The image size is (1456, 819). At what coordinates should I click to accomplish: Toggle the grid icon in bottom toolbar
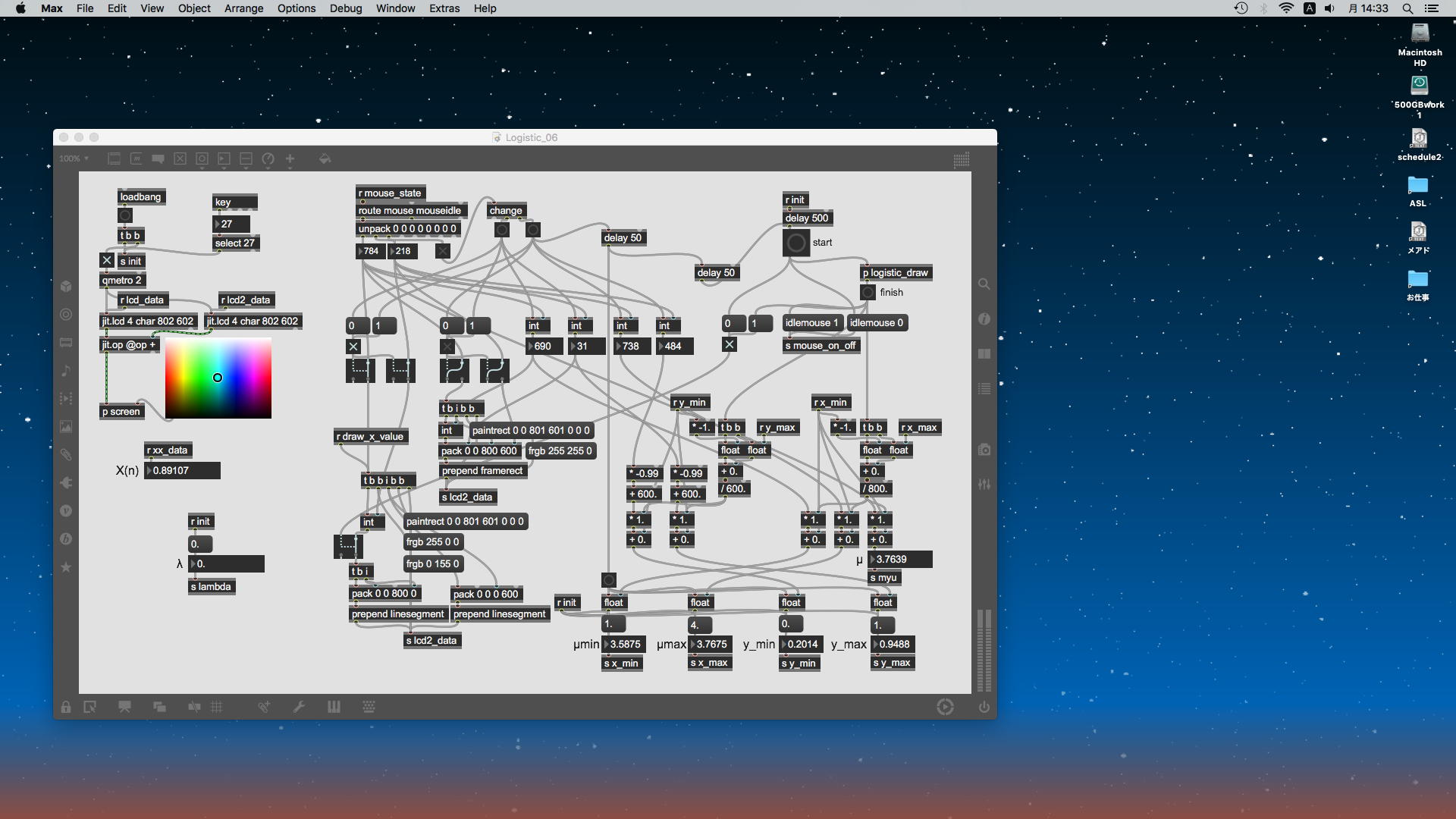pyautogui.click(x=217, y=708)
